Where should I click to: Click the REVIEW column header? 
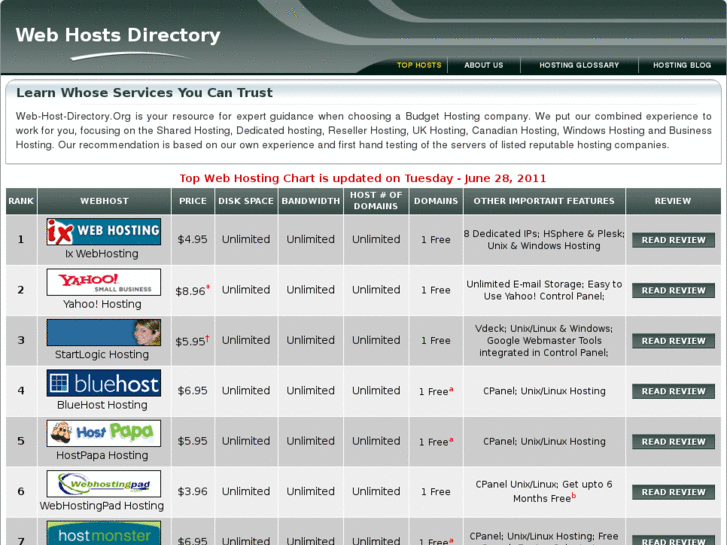(x=673, y=201)
